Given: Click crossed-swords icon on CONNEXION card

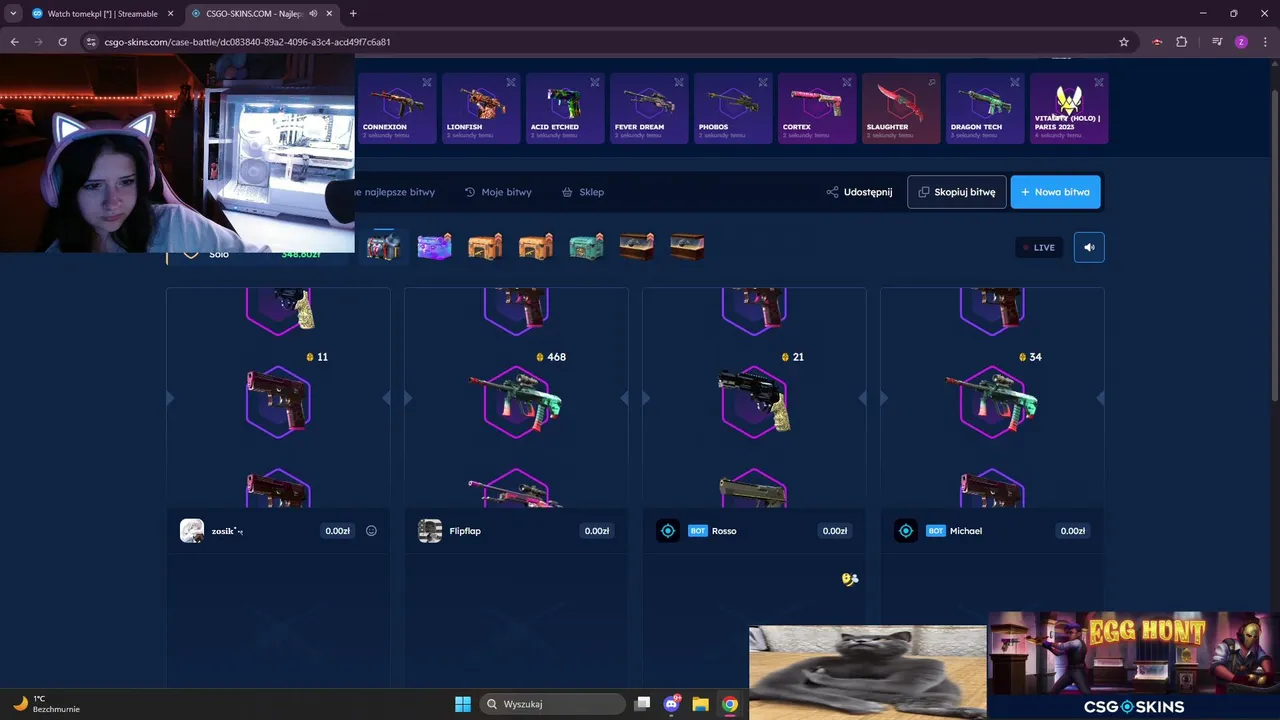Looking at the screenshot, I should tap(427, 82).
